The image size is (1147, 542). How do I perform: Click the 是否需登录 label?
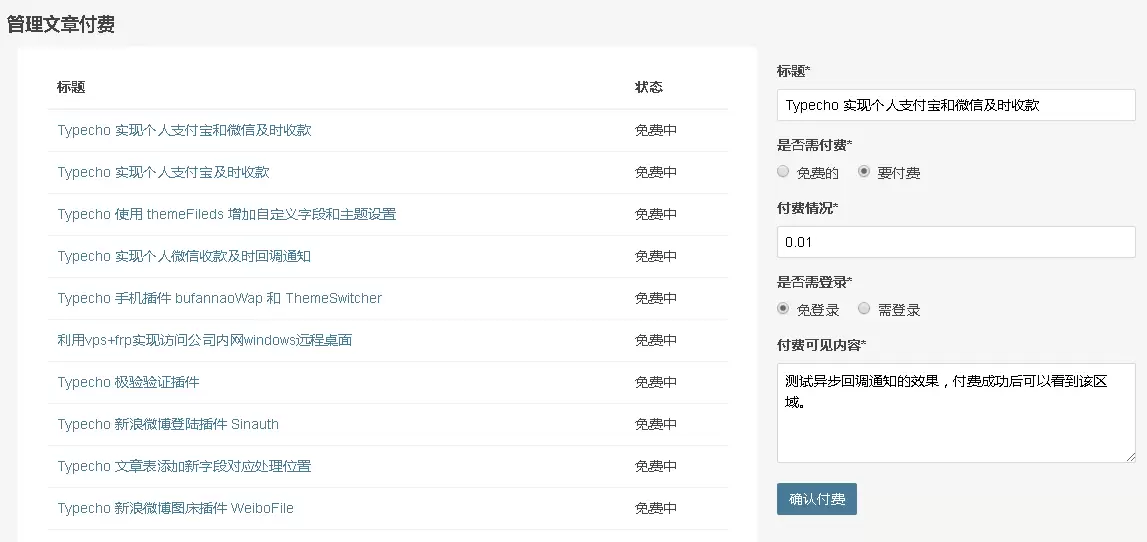pos(814,282)
